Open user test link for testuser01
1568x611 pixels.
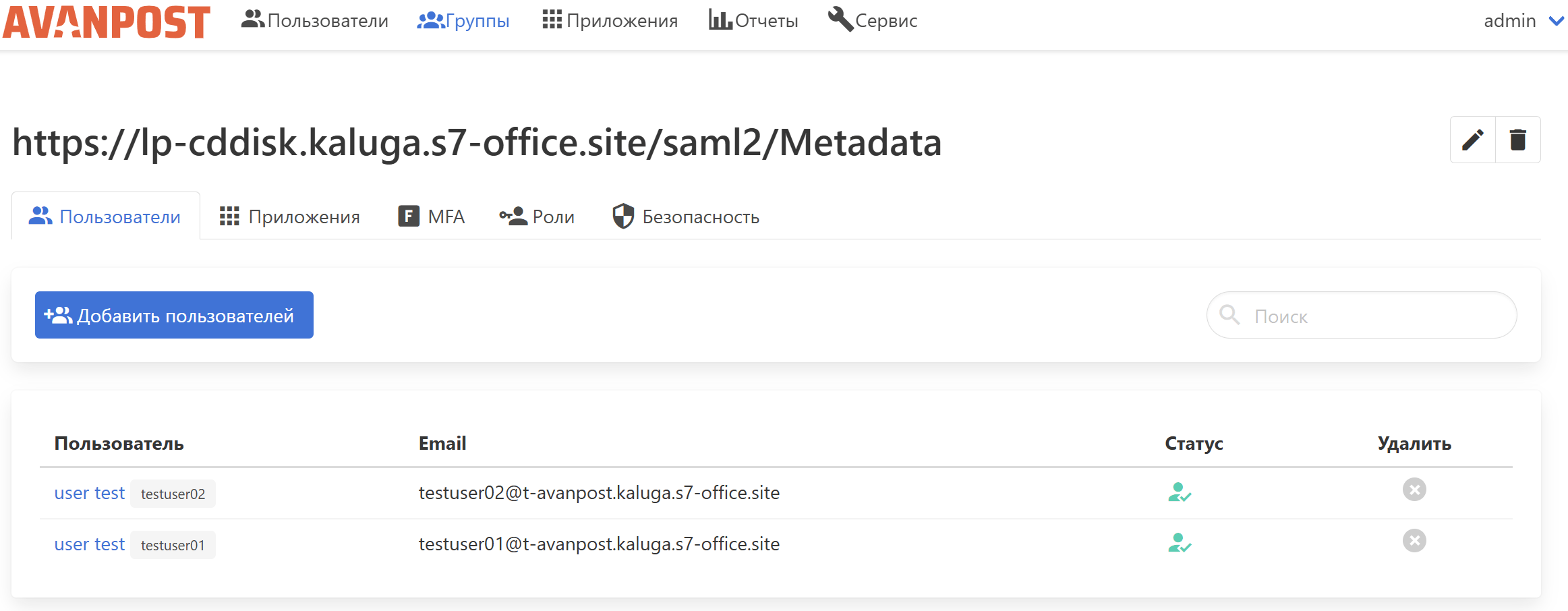90,544
